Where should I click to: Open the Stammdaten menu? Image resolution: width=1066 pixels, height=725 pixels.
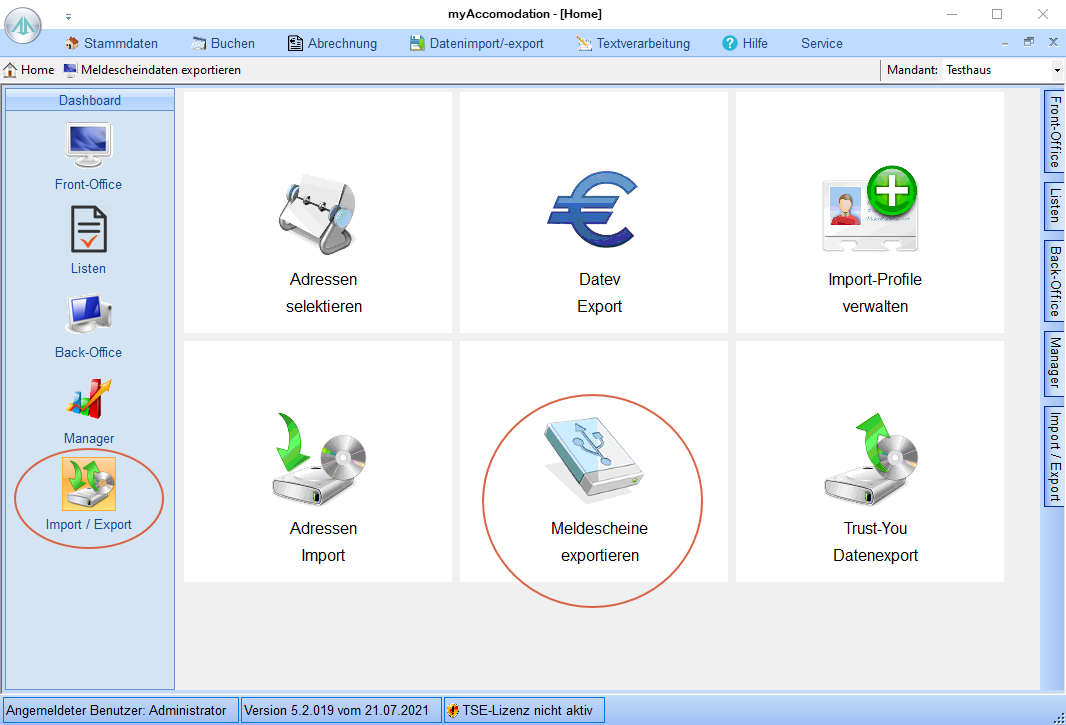[x=111, y=43]
